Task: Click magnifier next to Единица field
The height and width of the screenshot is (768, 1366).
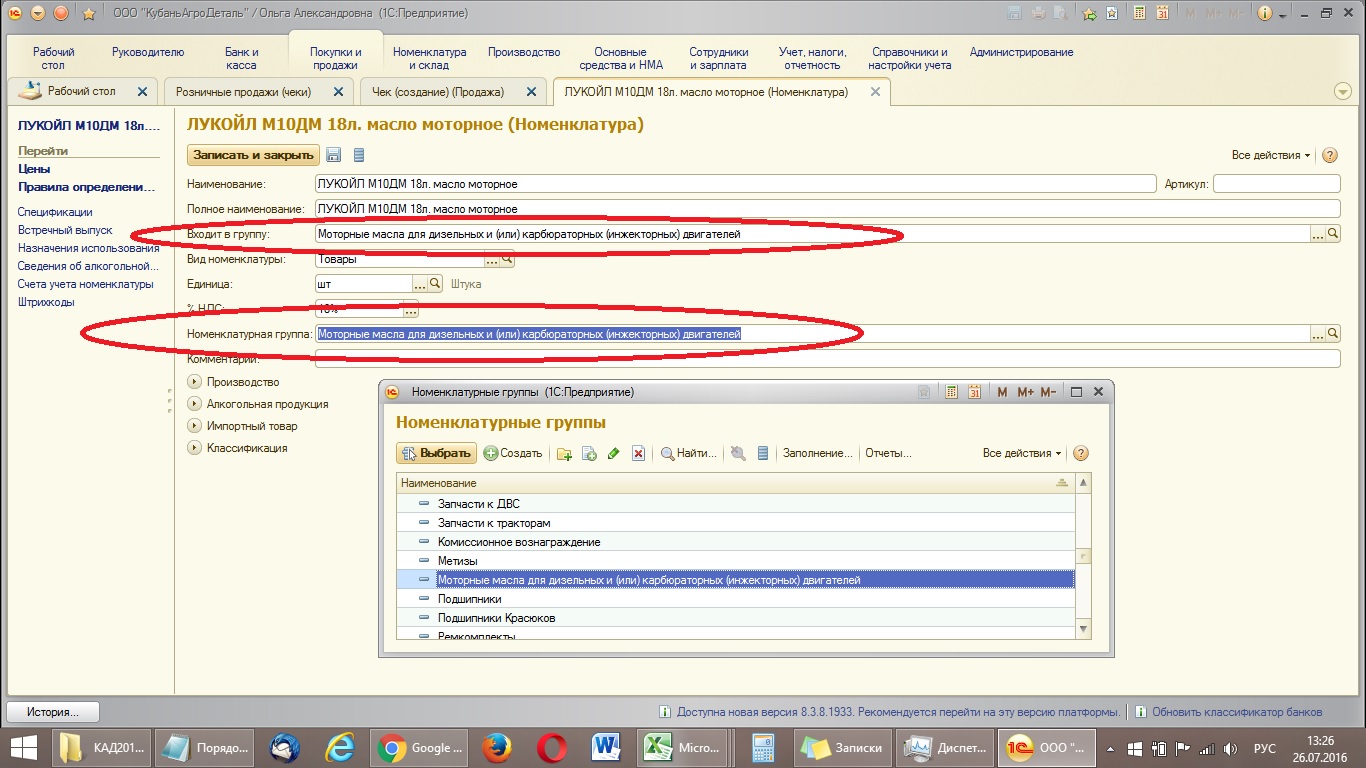Action: coord(435,284)
